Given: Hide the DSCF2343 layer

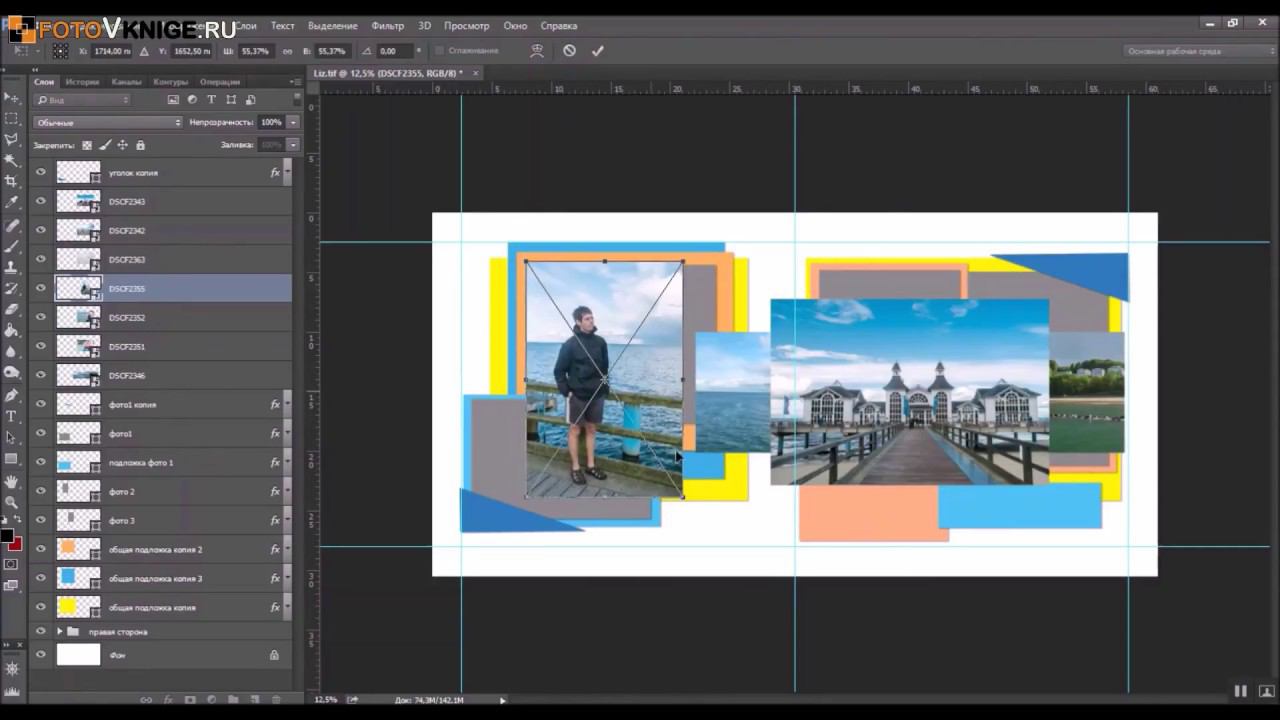Looking at the screenshot, I should coord(41,201).
